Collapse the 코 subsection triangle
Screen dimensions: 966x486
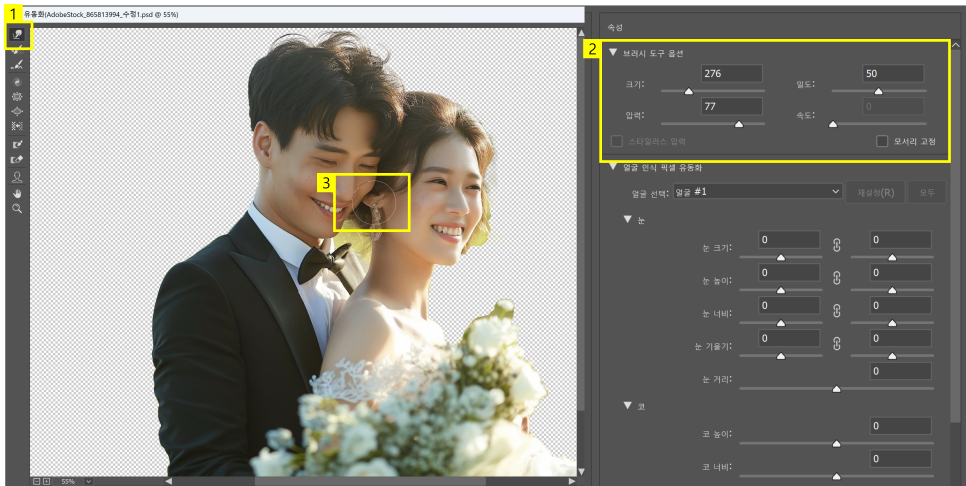[x=627, y=405]
